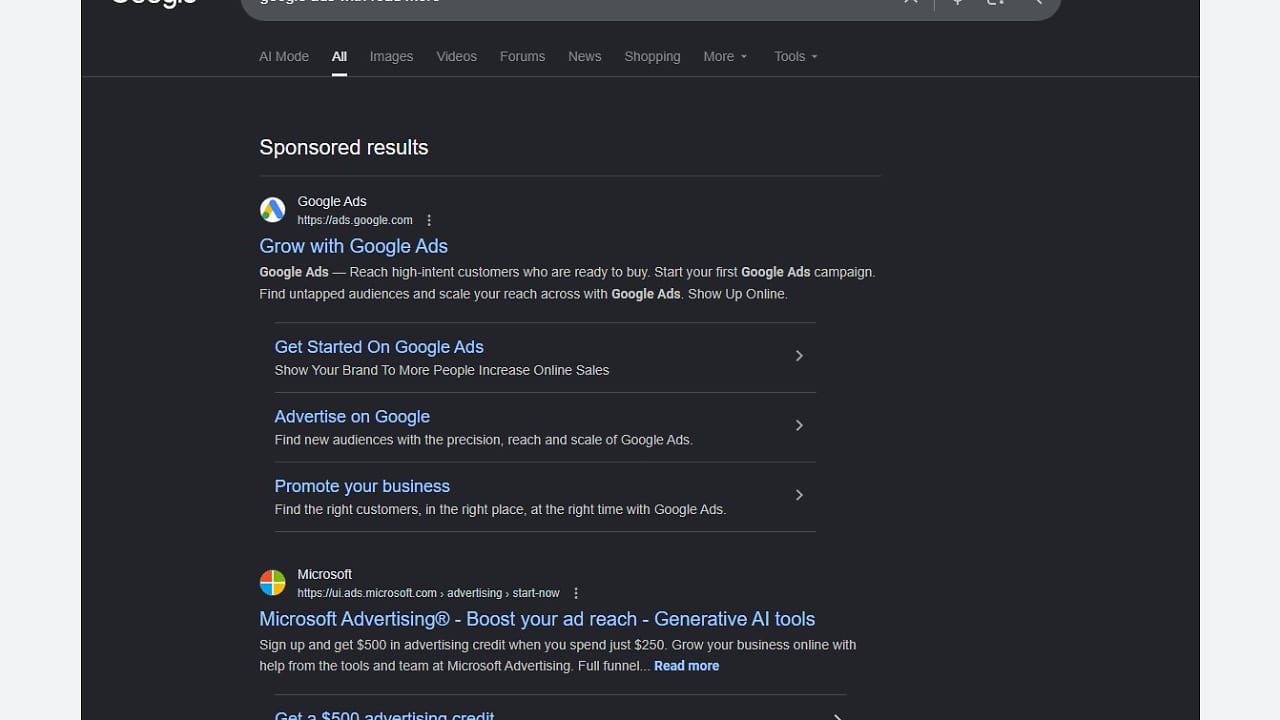Open the three-dot menu beside ads.google.com
This screenshot has height=720, width=1280.
tap(429, 220)
